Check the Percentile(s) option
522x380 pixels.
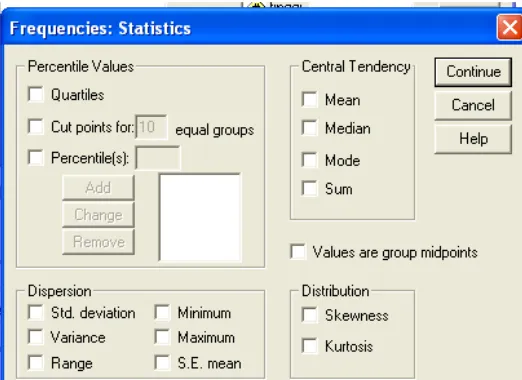pos(36,157)
